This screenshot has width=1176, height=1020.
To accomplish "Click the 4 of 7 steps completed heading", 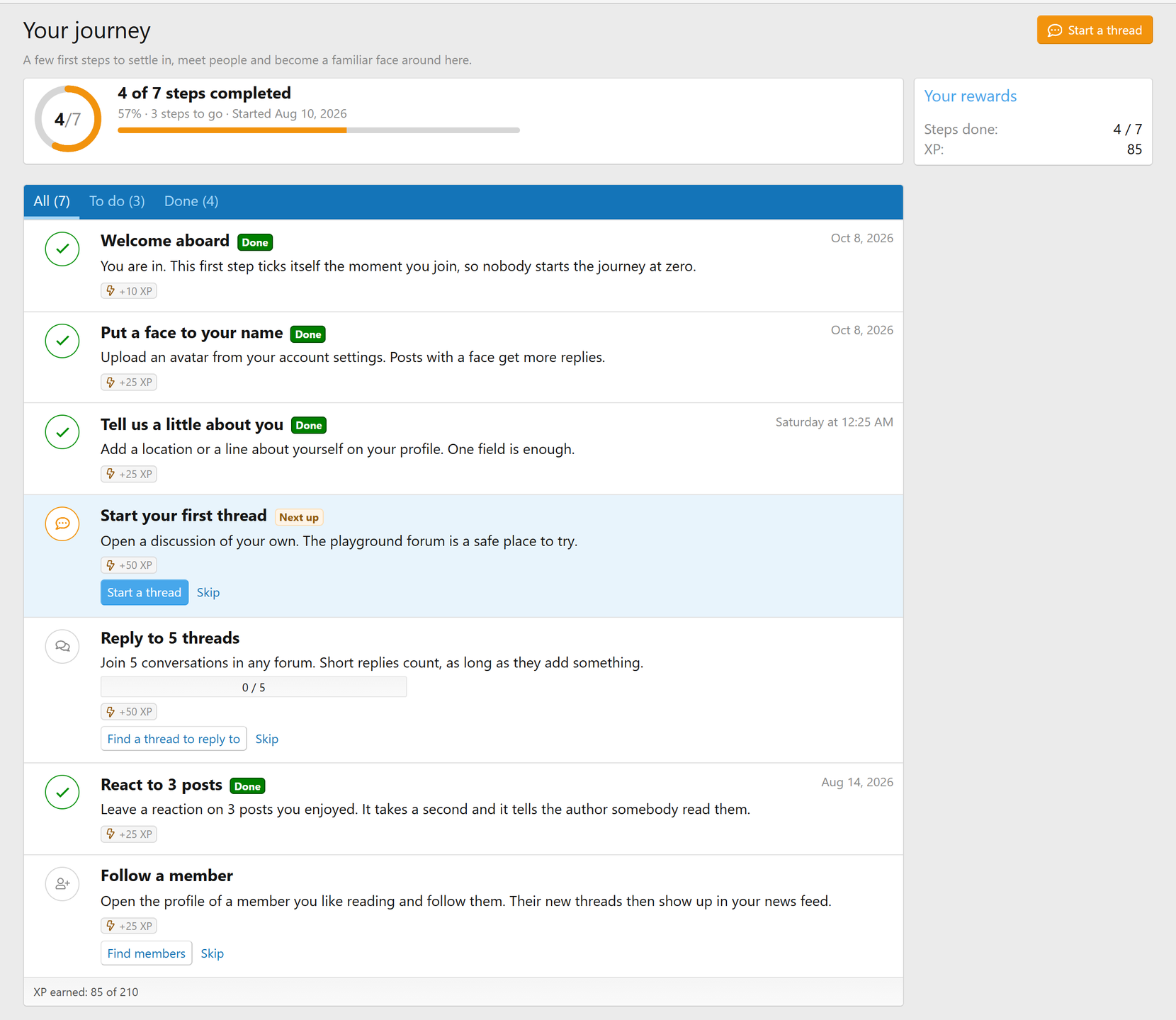I will point(204,93).
